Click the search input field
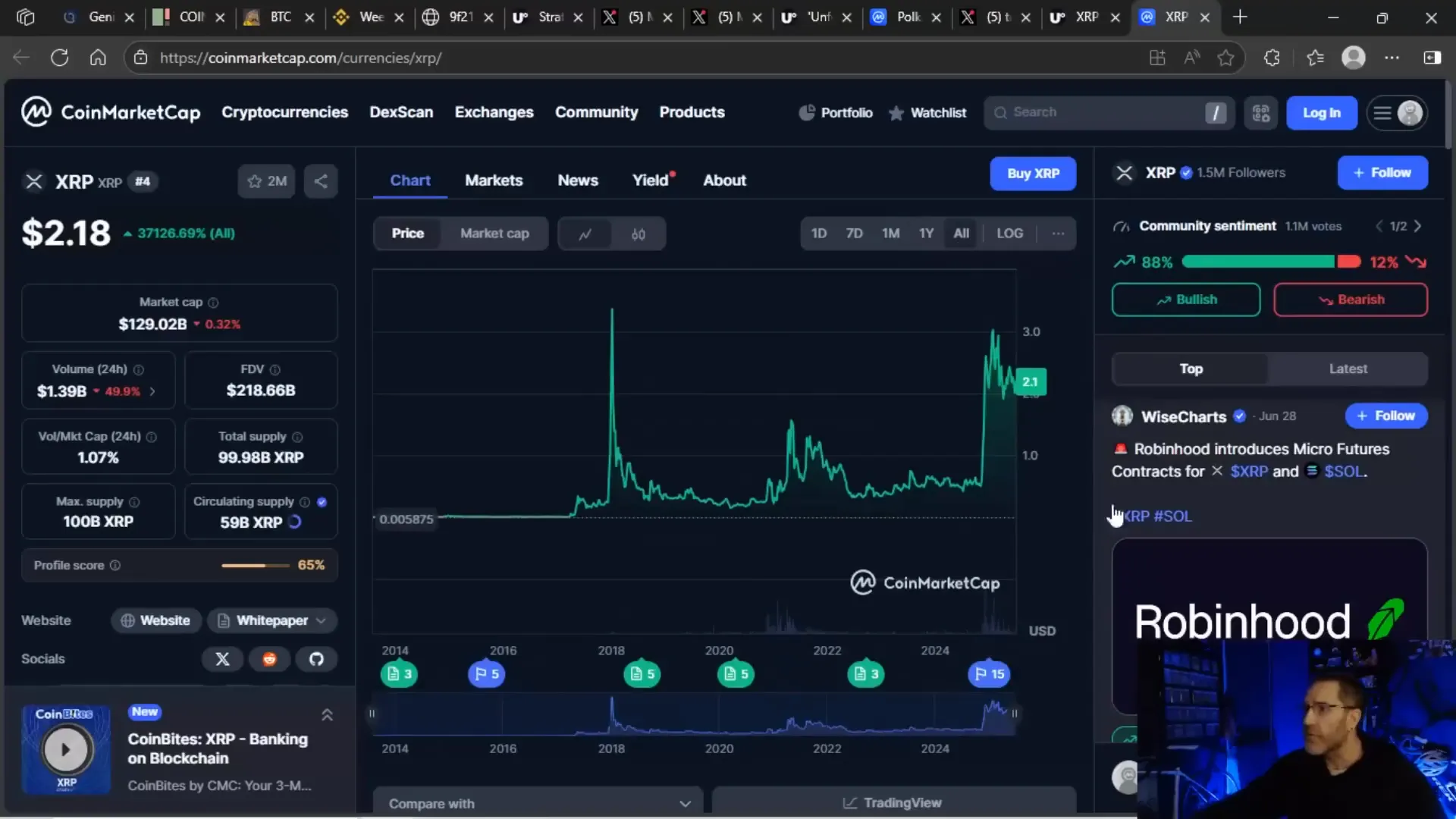Image resolution: width=1456 pixels, height=819 pixels. tap(1109, 113)
